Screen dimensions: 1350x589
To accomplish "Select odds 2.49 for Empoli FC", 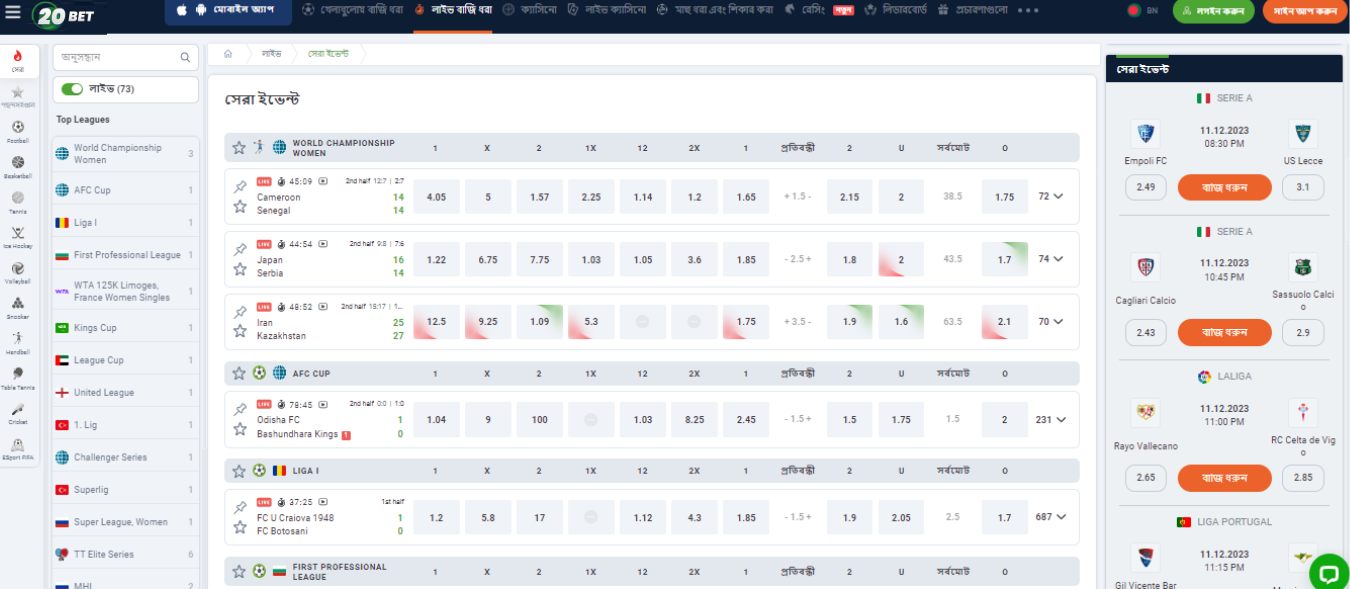I will pos(1146,187).
